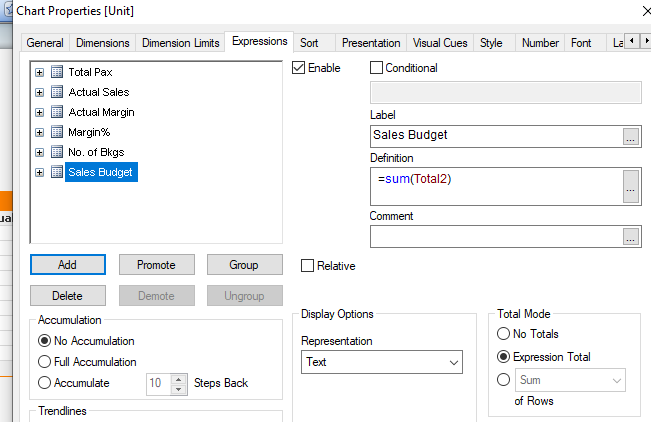Screen dimensions: 651x422
Task: Click the Label field containing Sales Budget
Action: point(497,136)
